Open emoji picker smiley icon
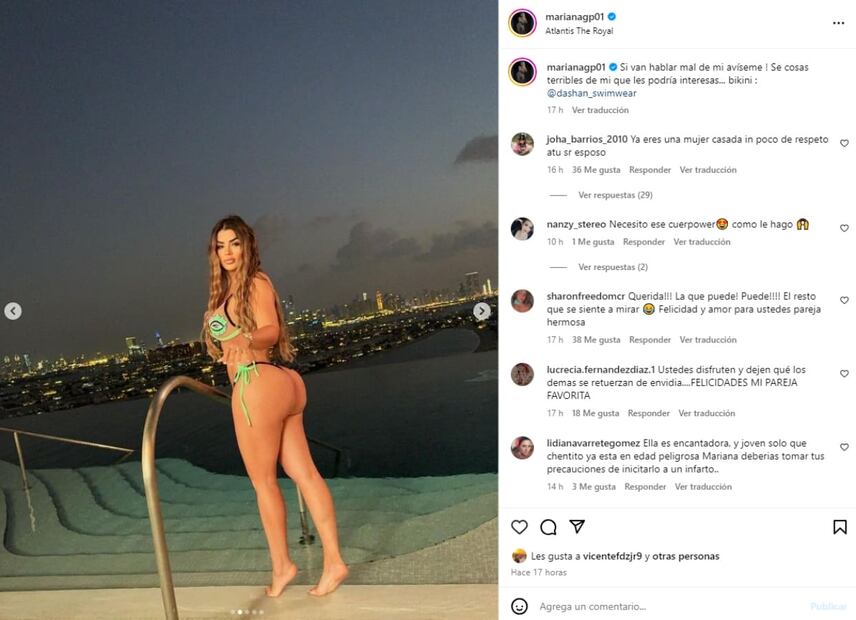Screen dimensions: 856x620 coord(519,606)
